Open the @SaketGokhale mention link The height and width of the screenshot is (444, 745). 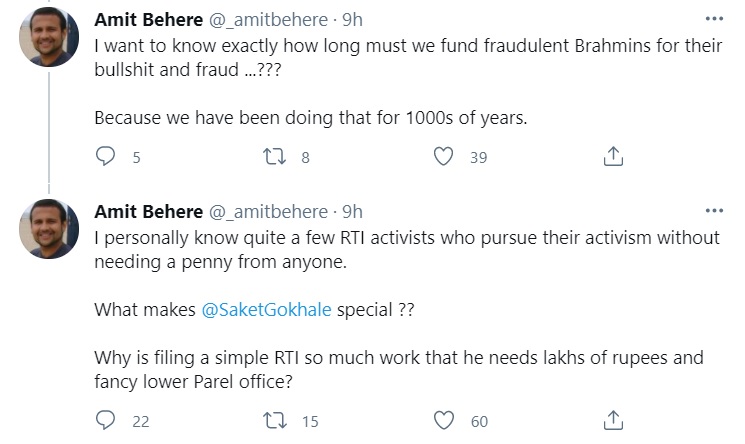[266, 310]
